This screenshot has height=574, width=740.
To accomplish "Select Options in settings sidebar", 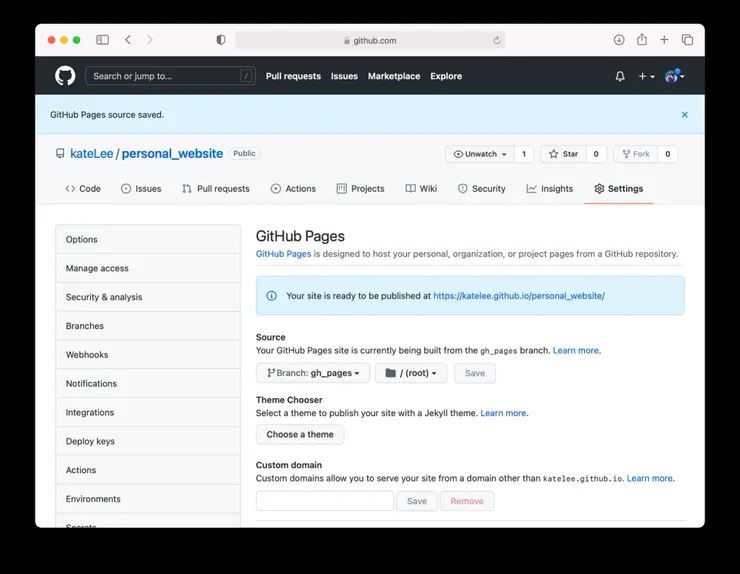I will (x=148, y=239).
